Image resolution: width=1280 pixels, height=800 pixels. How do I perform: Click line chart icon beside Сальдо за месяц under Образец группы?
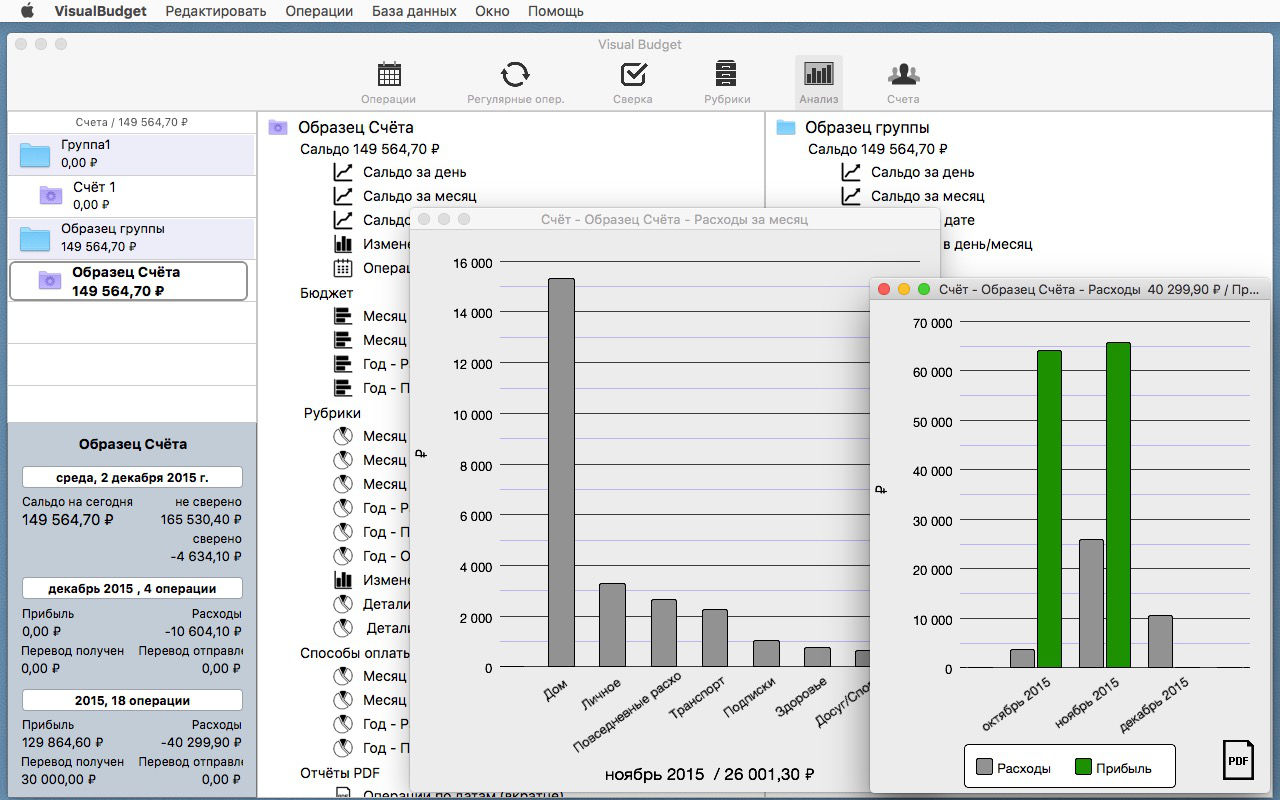click(851, 196)
